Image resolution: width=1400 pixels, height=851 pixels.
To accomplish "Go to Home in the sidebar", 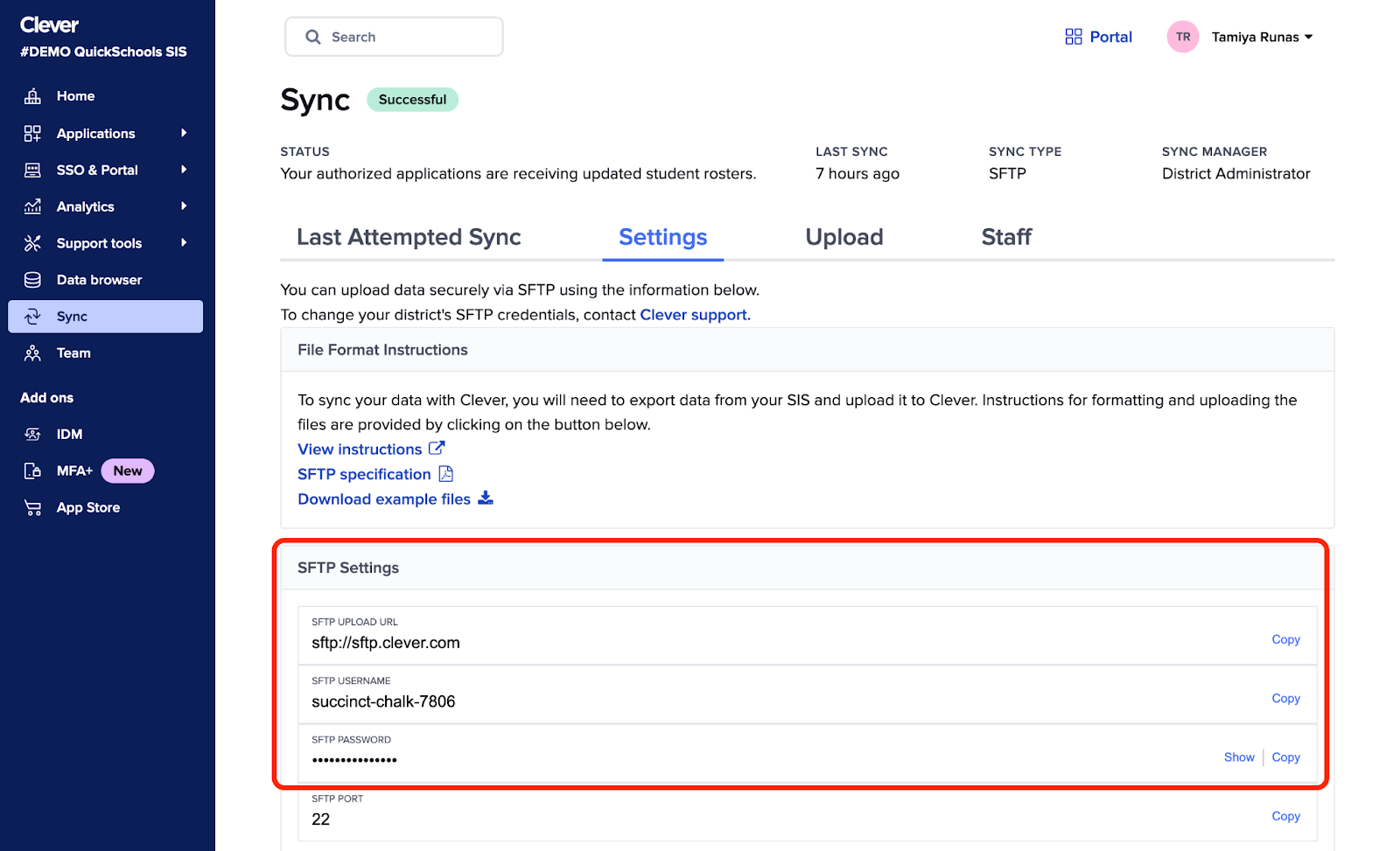I will click(75, 96).
